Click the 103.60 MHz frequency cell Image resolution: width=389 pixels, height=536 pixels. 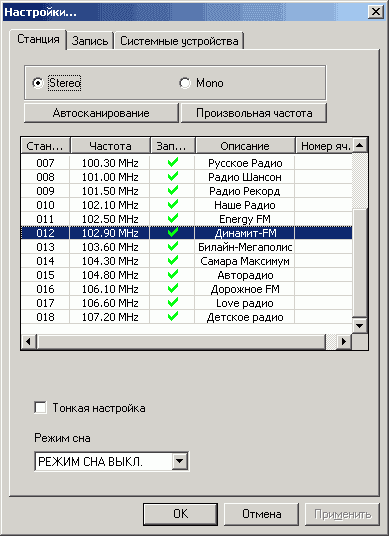pyautogui.click(x=110, y=247)
